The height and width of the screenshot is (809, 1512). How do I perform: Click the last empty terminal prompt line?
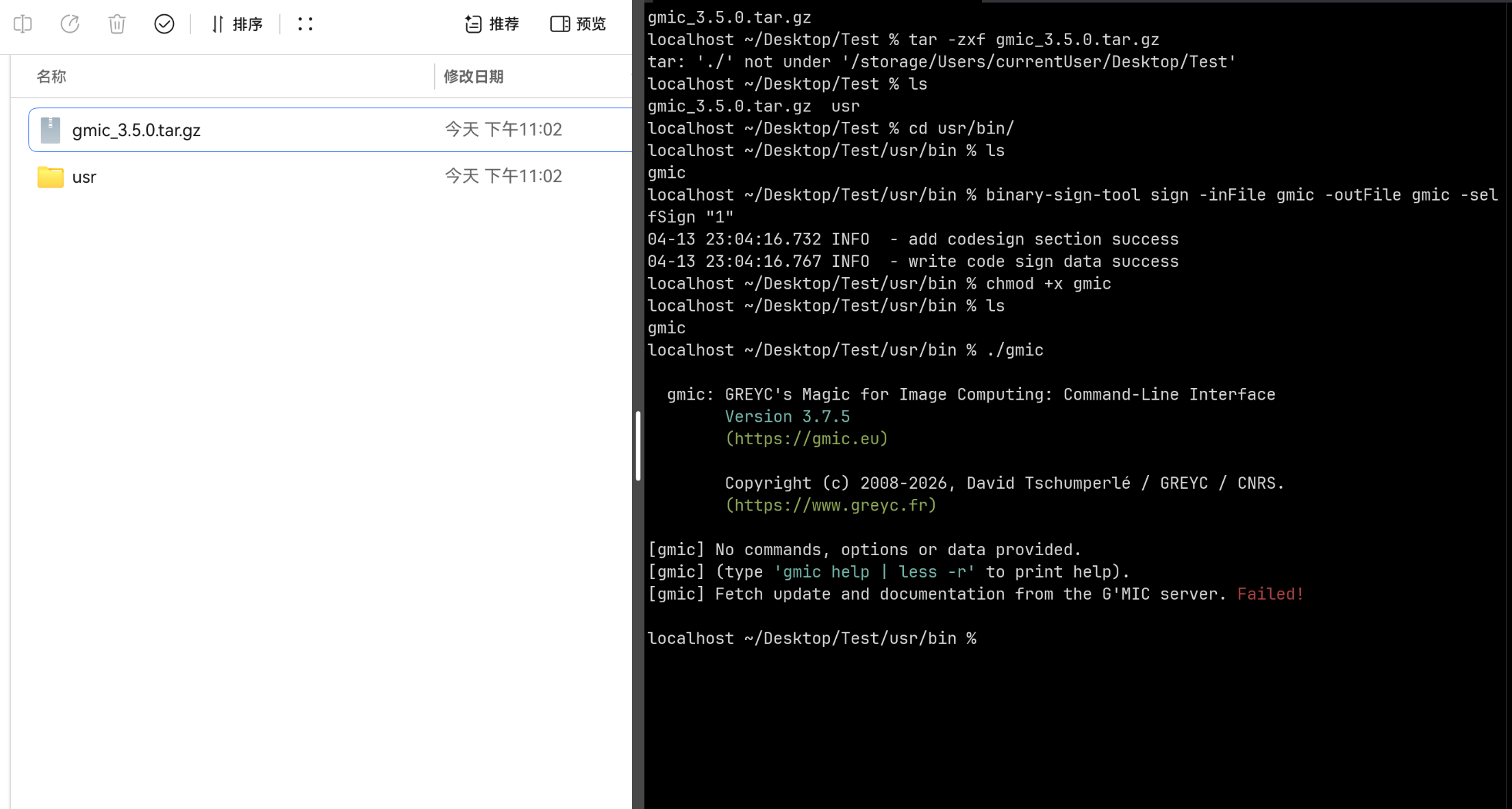[812, 638]
